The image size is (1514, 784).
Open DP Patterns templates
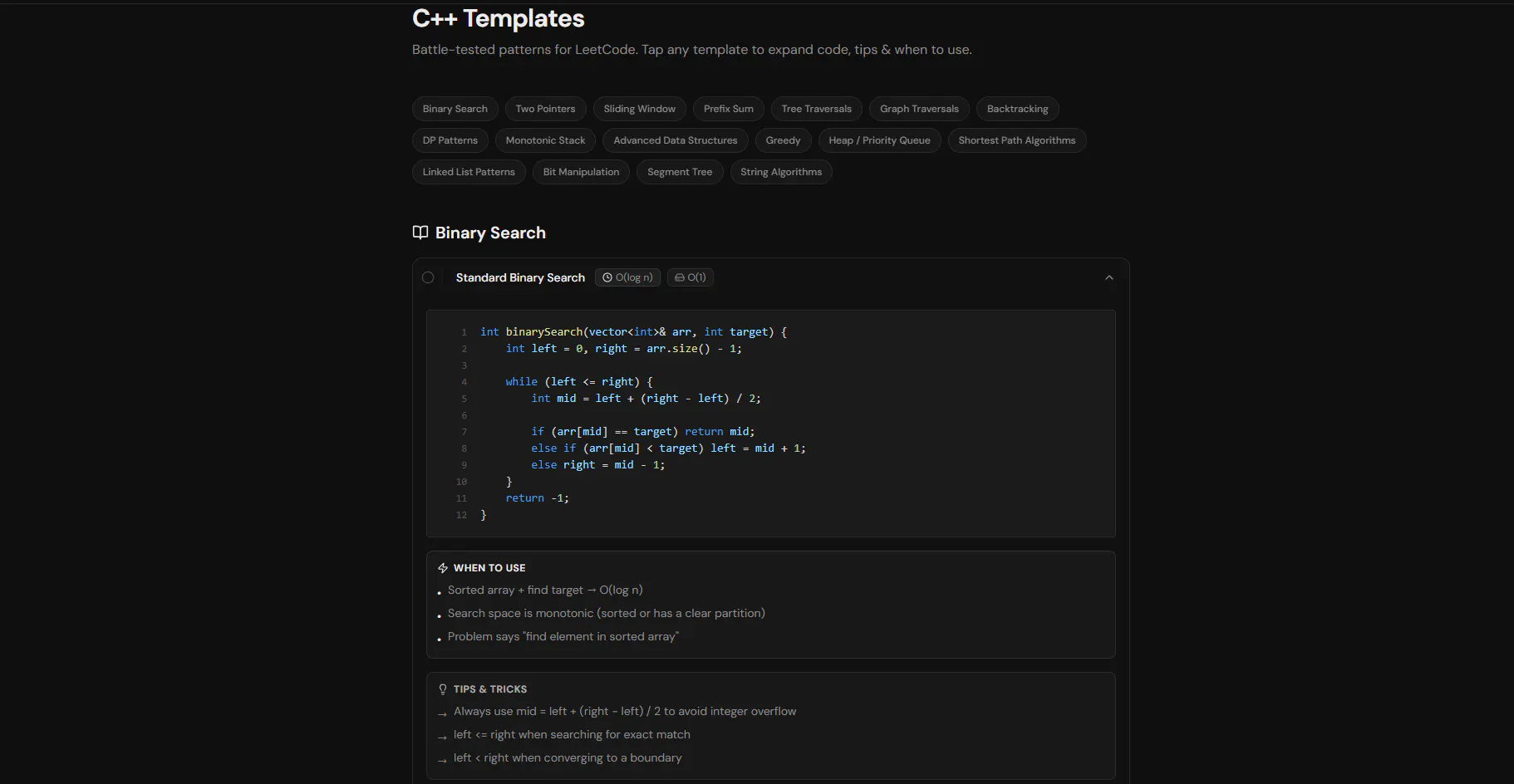(450, 140)
